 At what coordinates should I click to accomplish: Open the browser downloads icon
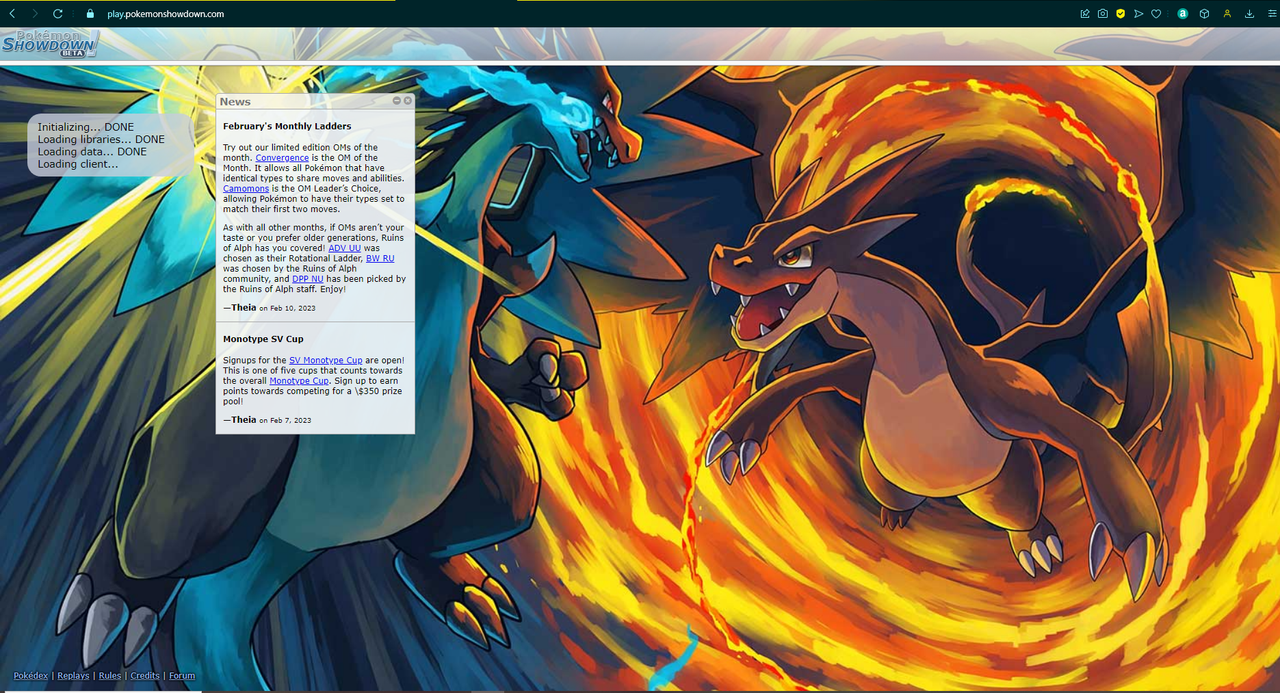[x=1249, y=14]
